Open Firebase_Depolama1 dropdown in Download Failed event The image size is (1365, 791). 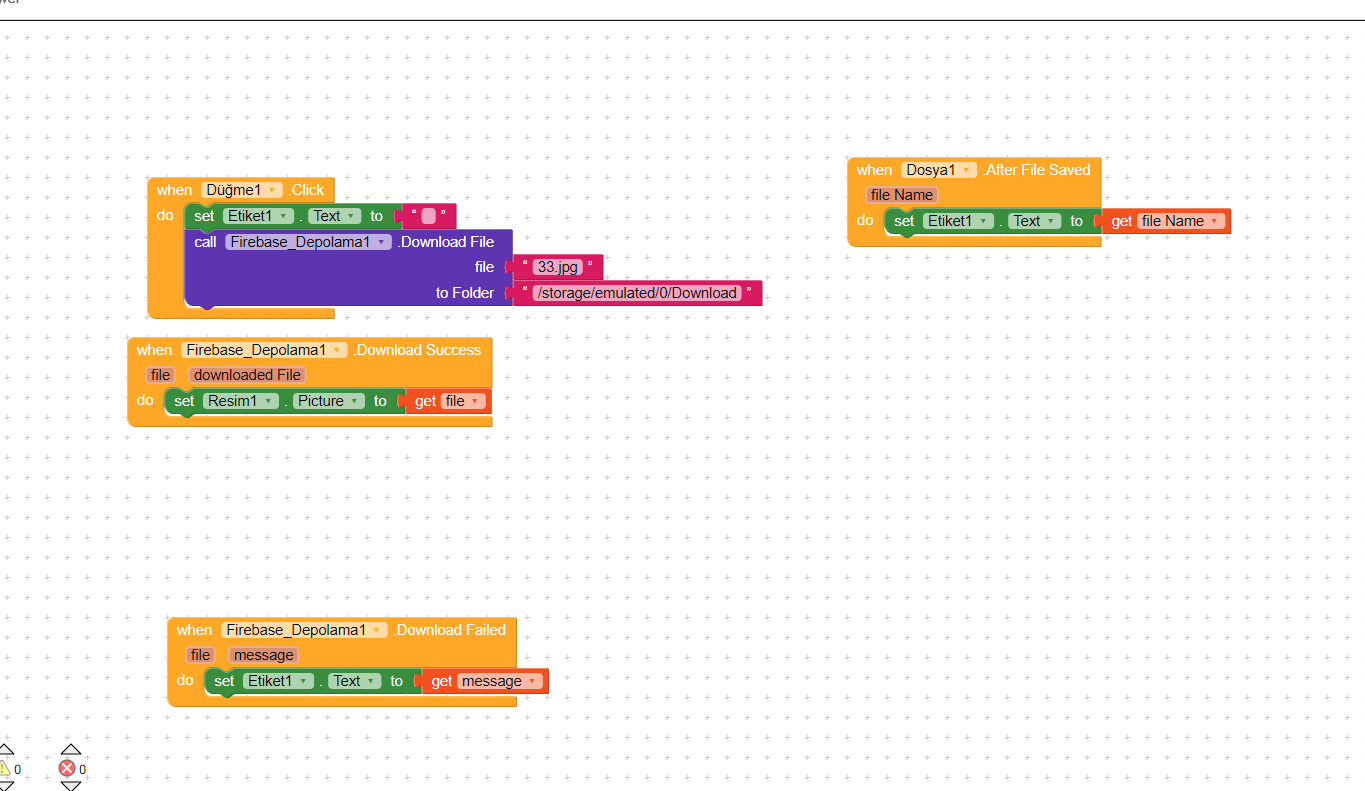point(304,630)
